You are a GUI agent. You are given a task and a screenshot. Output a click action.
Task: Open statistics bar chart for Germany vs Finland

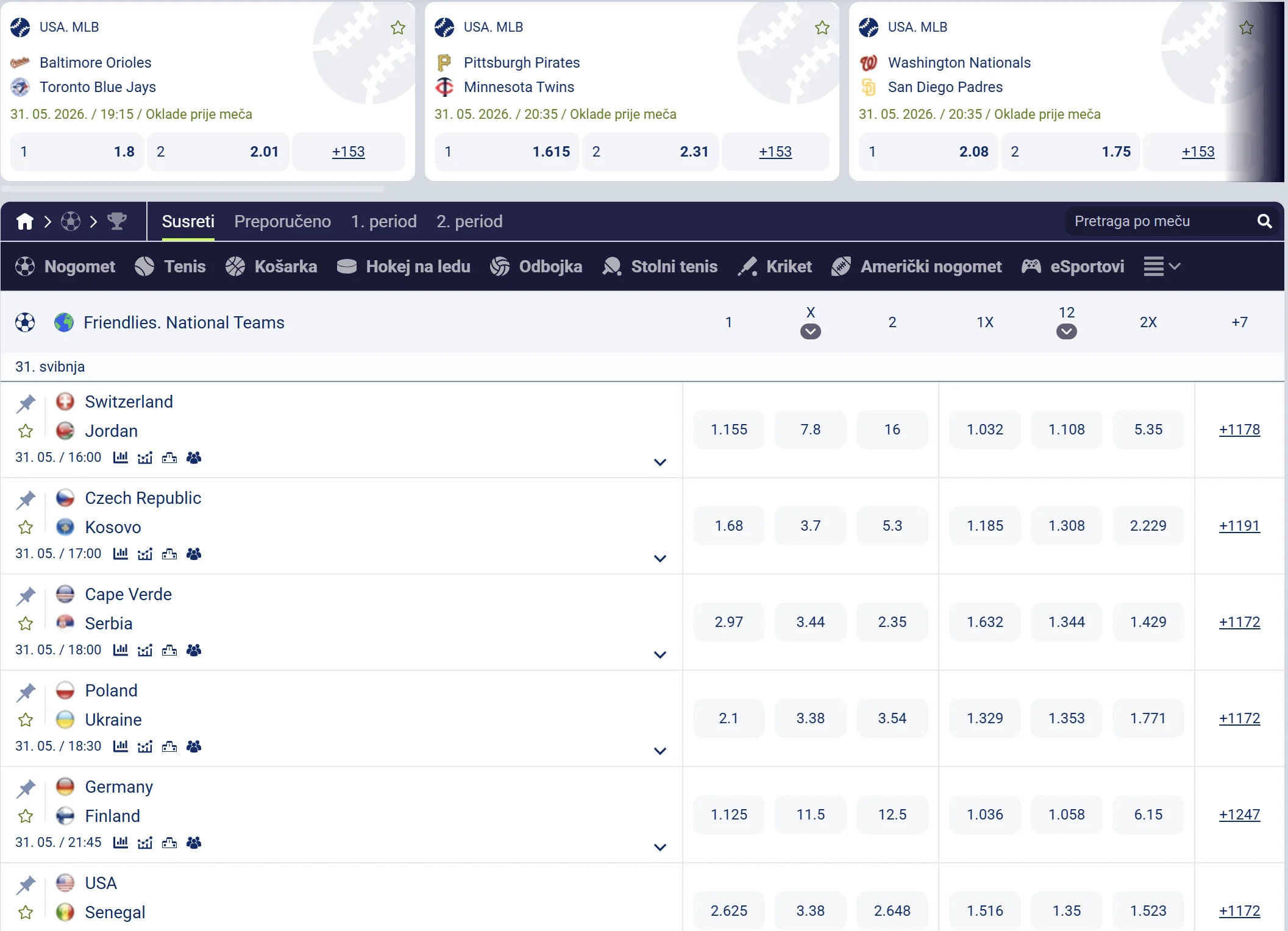coord(121,843)
